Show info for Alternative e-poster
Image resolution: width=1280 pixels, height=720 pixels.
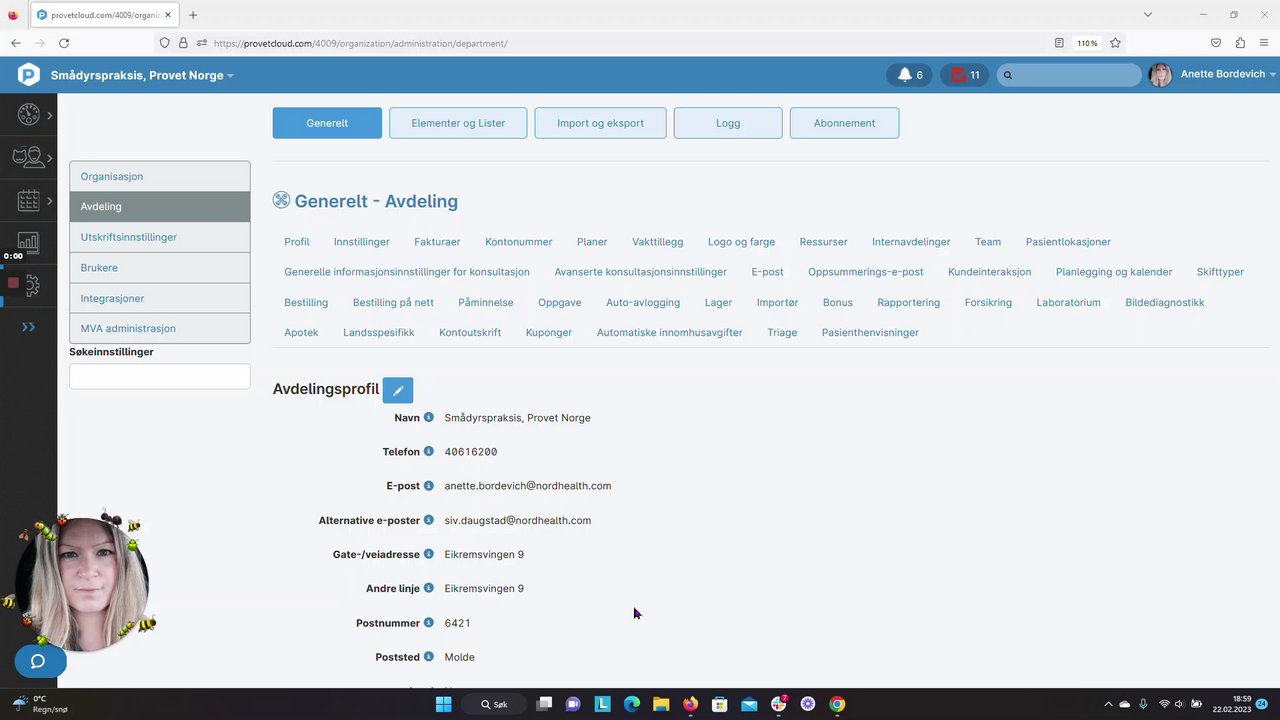pos(428,520)
